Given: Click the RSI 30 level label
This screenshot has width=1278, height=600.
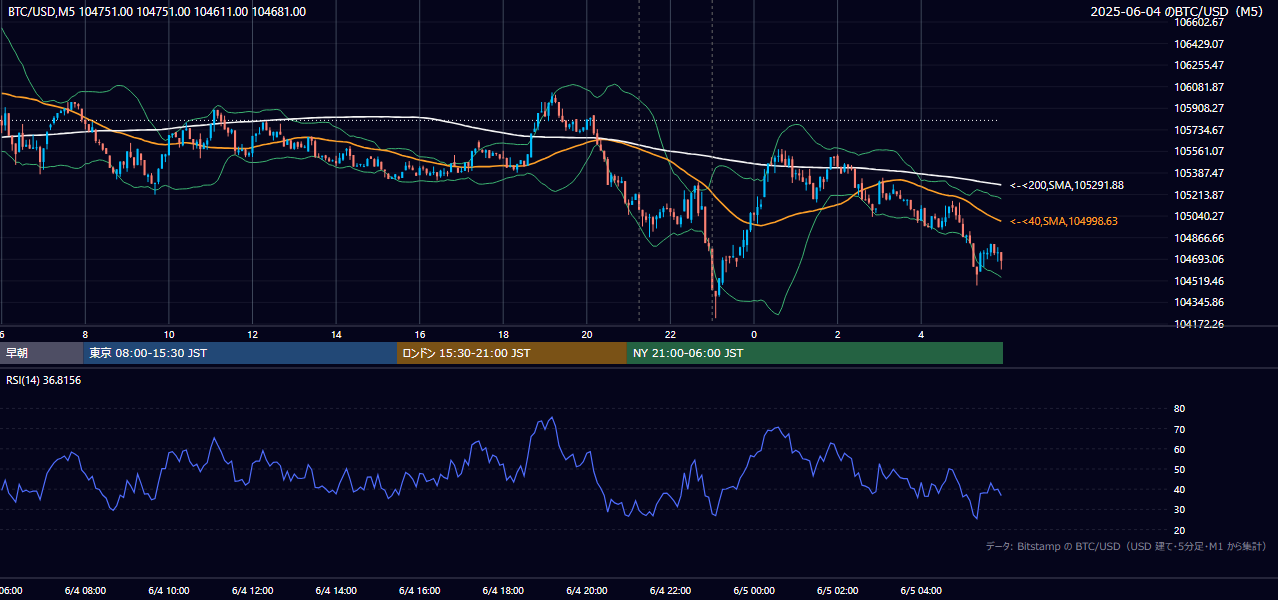Looking at the screenshot, I should click(1179, 510).
